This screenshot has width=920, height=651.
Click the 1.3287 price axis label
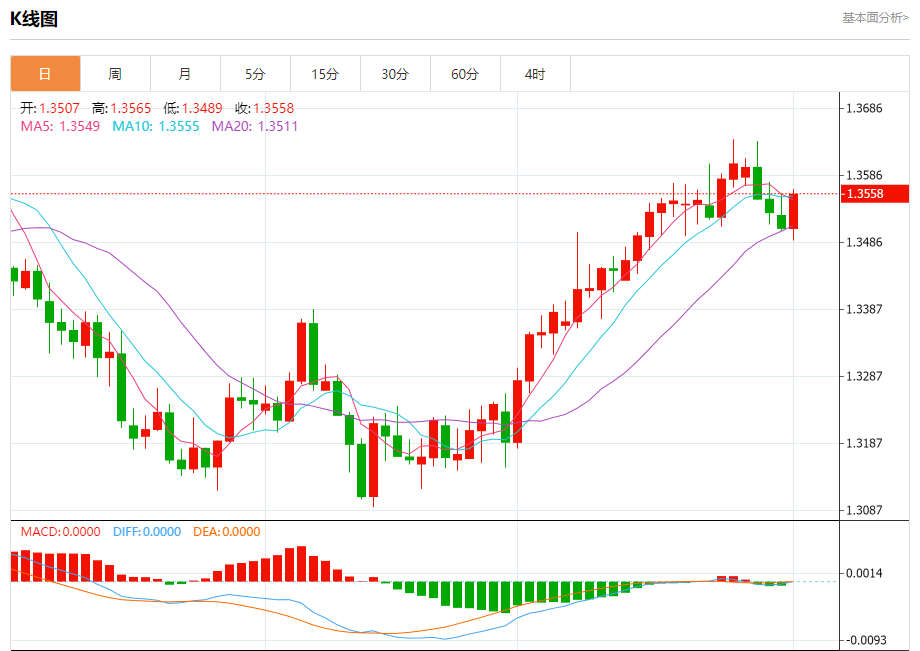(864, 376)
